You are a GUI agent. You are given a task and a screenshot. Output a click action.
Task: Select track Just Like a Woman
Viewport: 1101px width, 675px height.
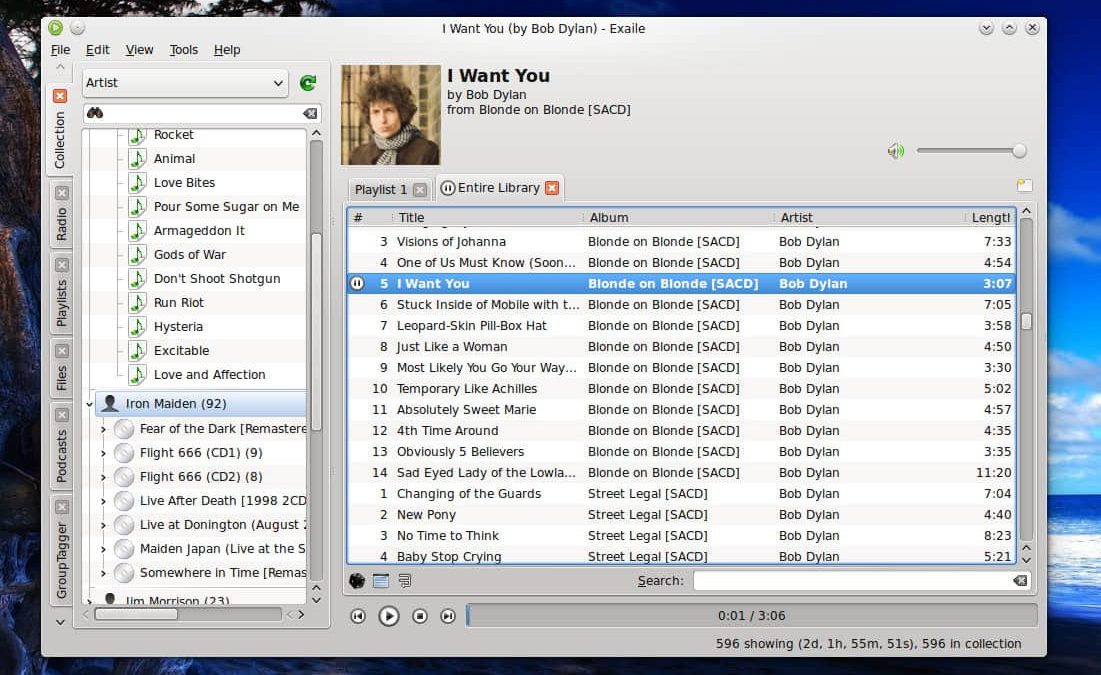pos(681,347)
